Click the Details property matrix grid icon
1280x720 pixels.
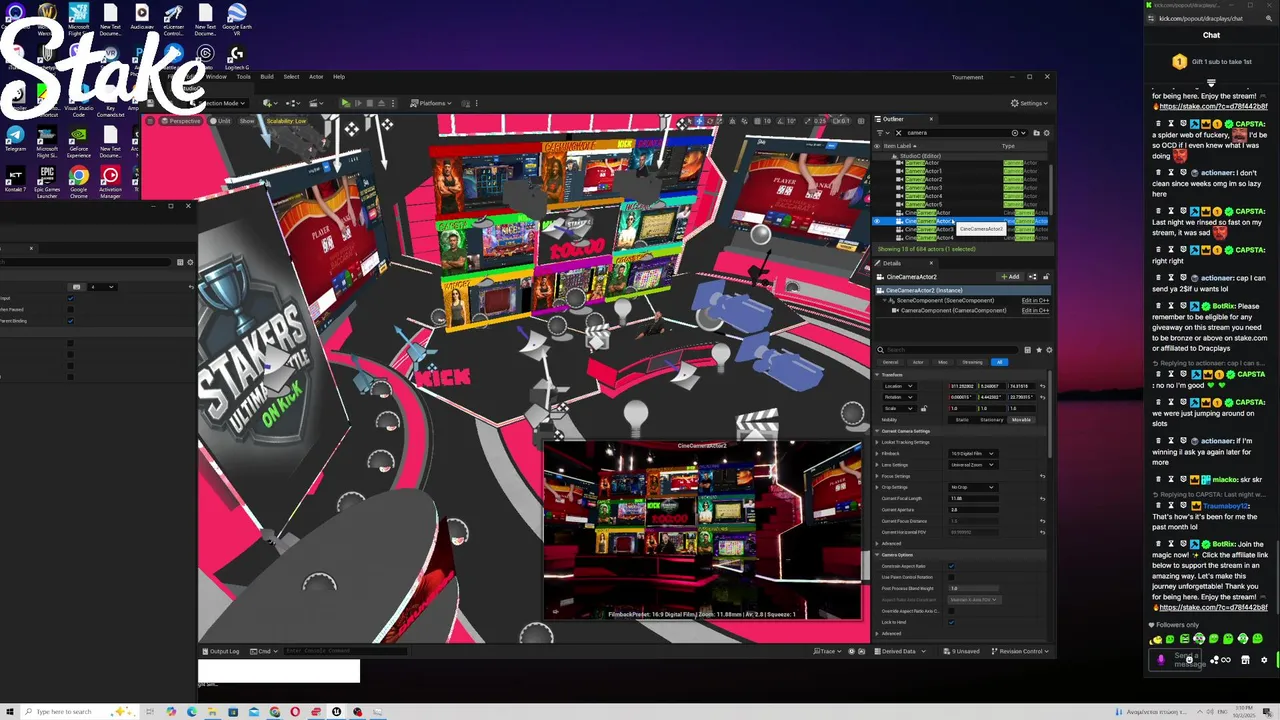click(1027, 350)
